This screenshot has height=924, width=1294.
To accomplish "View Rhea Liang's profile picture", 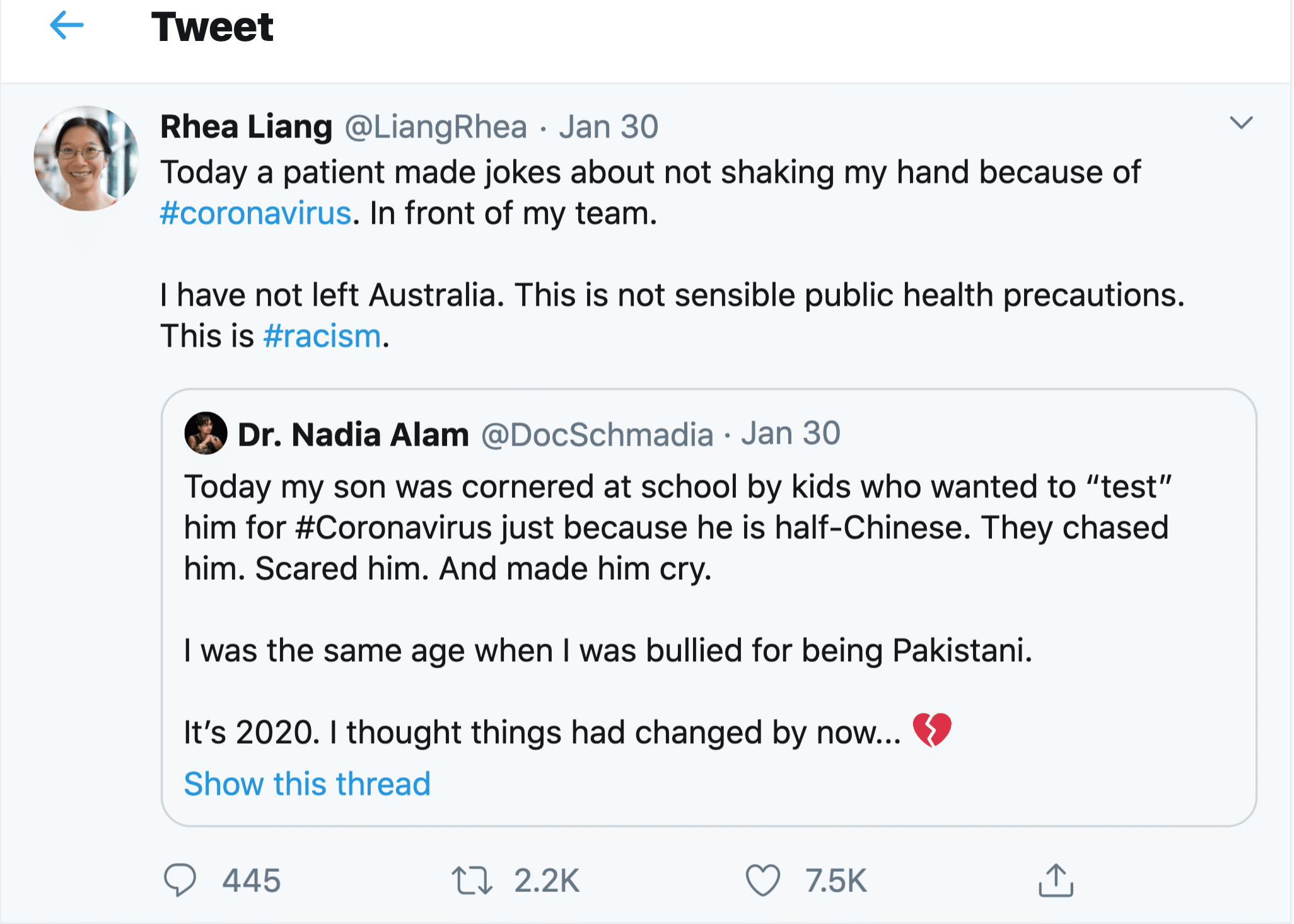I will coord(85,159).
